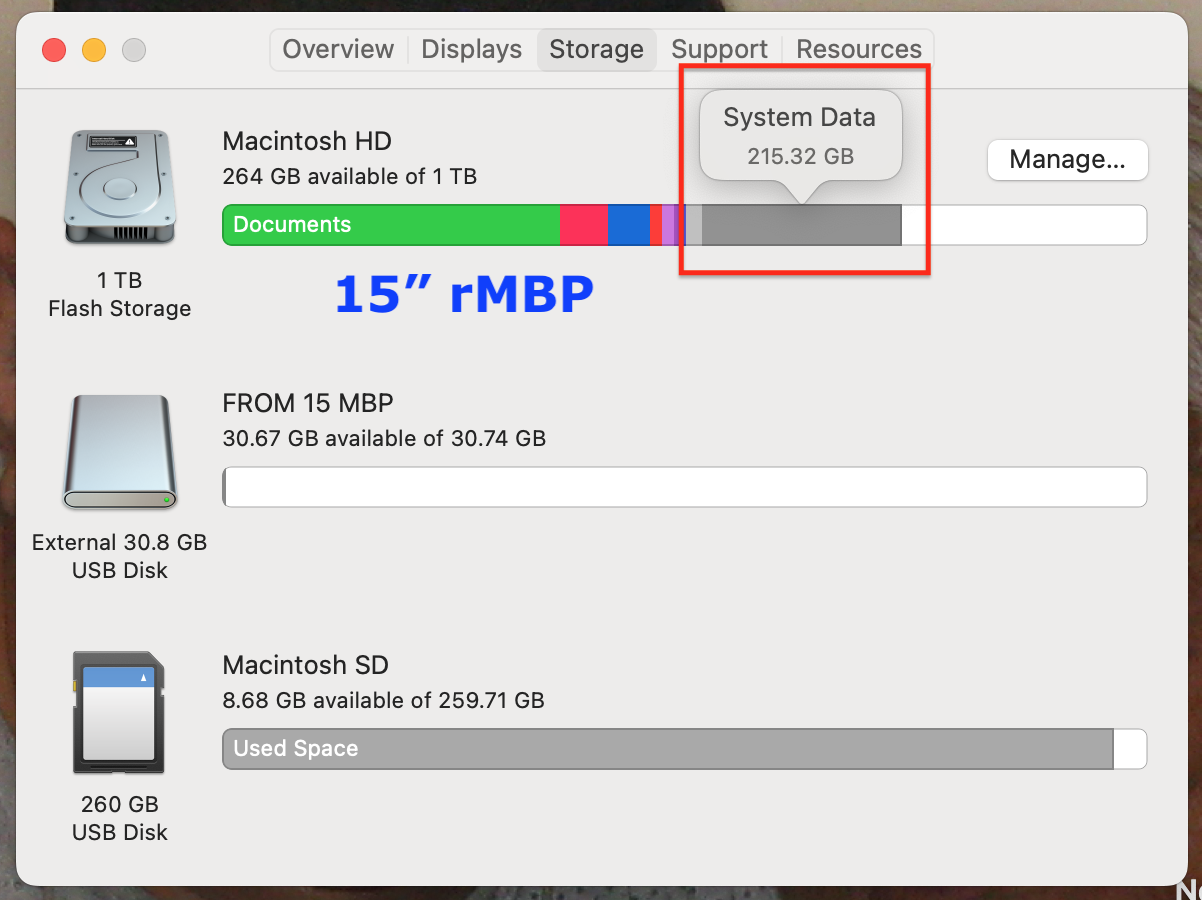The height and width of the screenshot is (900, 1202).
Task: Open the Resources tab
Action: click(859, 49)
